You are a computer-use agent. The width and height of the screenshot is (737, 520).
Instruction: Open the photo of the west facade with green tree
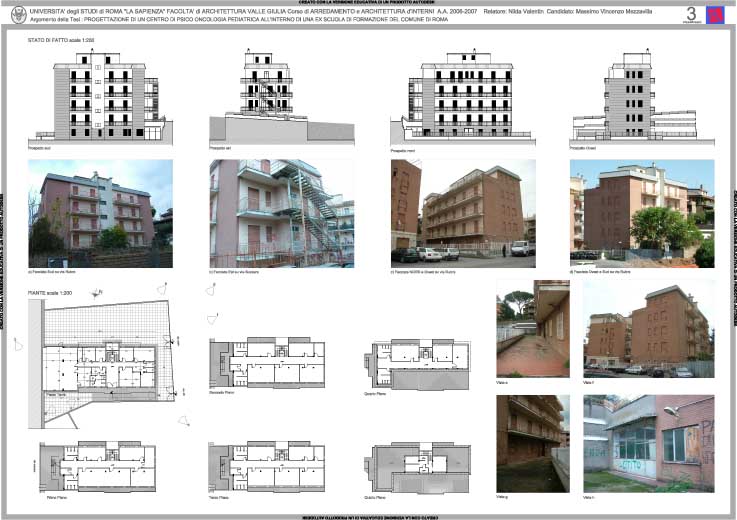[x=642, y=213]
